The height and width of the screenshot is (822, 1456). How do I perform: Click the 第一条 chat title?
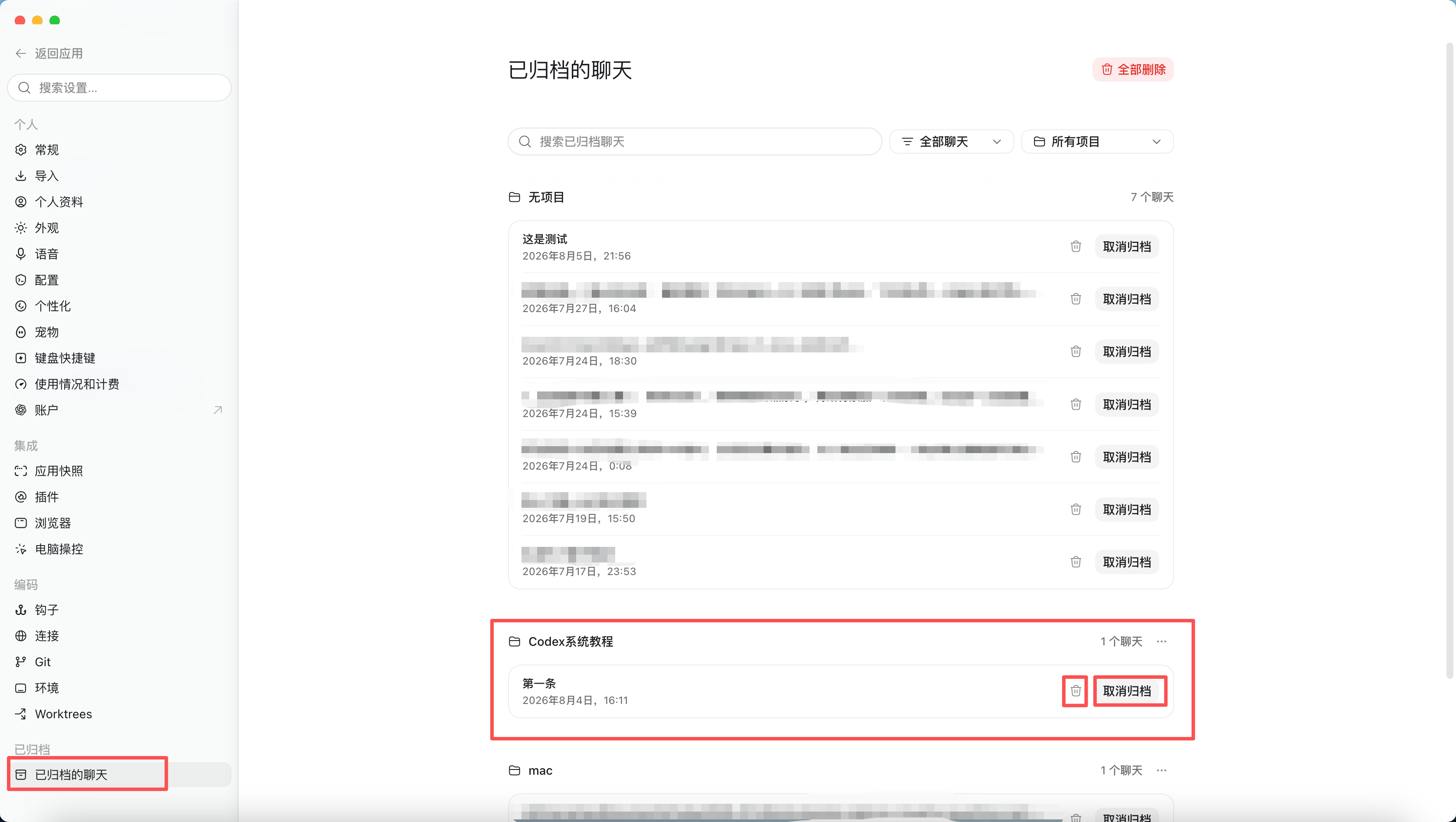(x=539, y=683)
